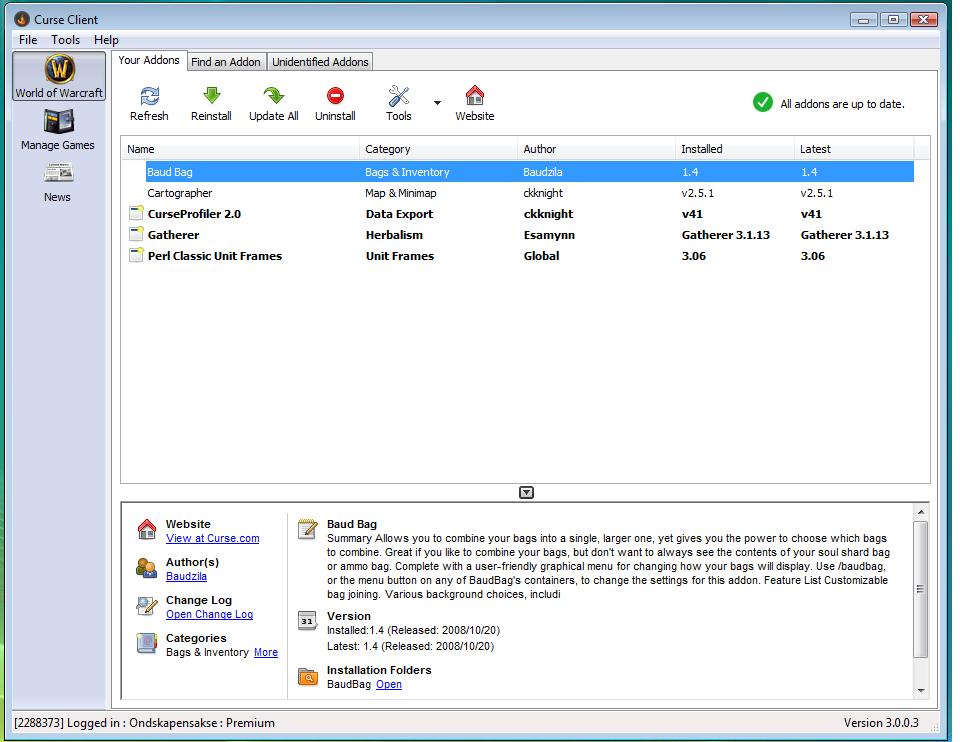Sort by Author column header

(596, 149)
